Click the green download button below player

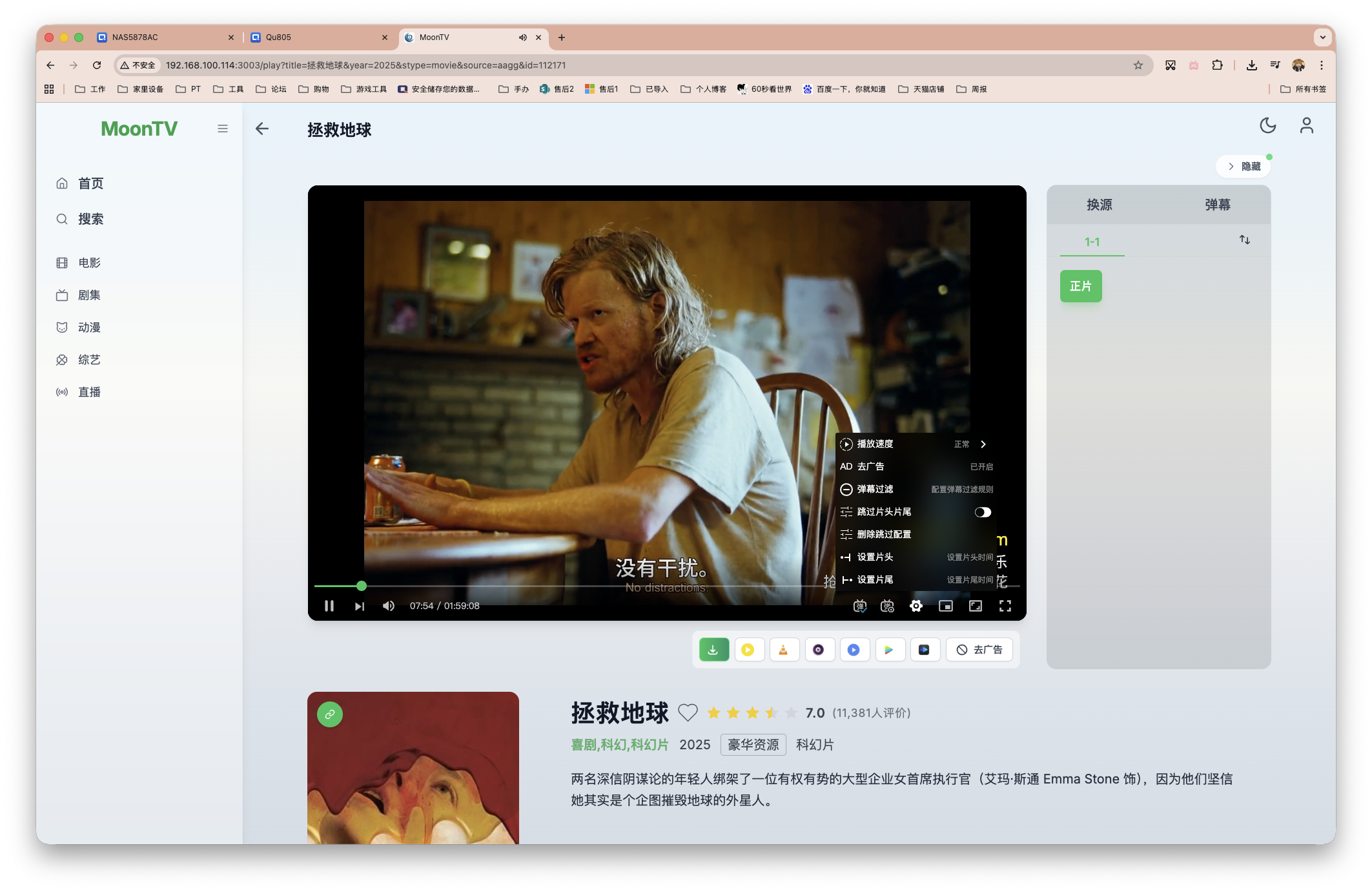(x=713, y=649)
